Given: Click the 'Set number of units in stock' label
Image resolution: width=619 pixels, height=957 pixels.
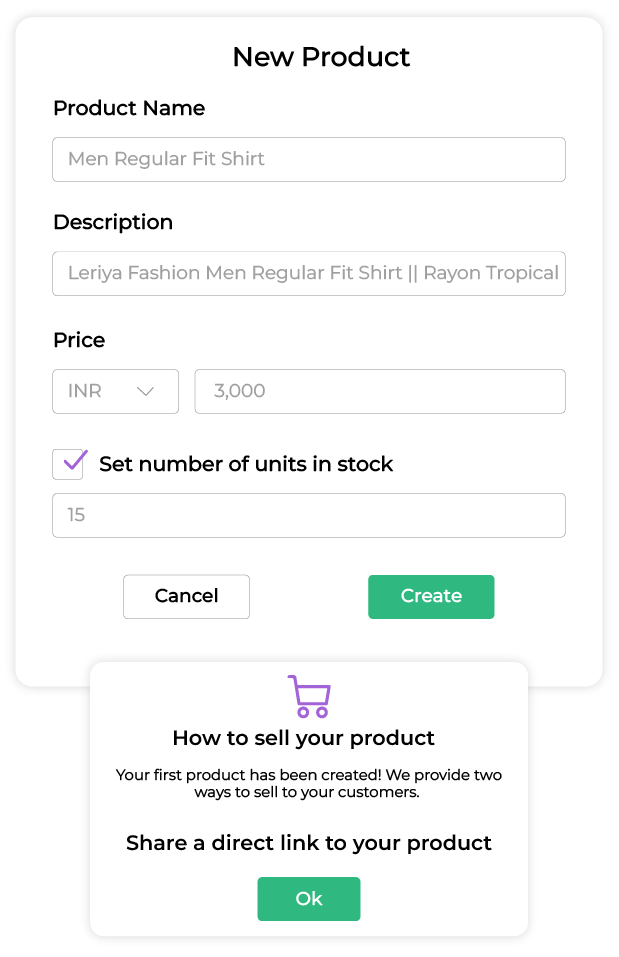Looking at the screenshot, I should point(246,464).
